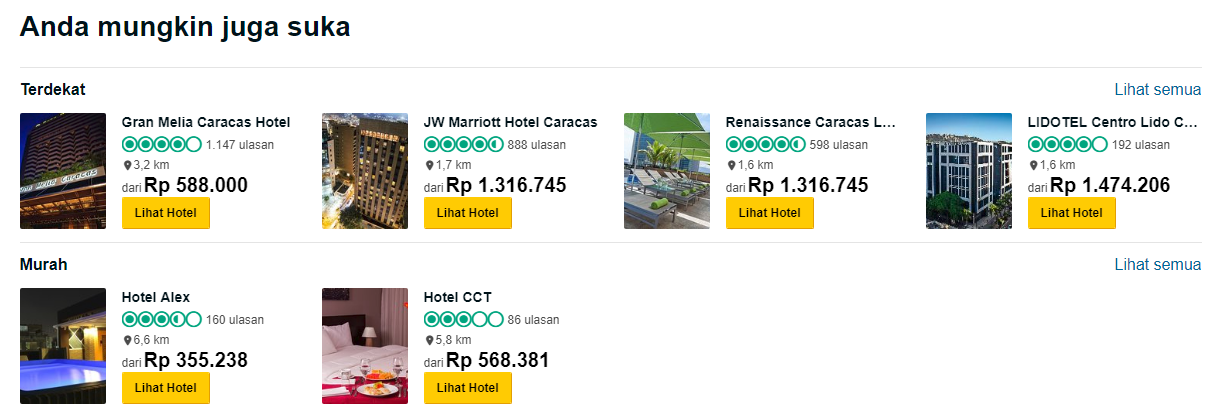Open Gran Melia Caracas Hotel thumbnail
Screen dimensions: 1225x412
coord(63,171)
